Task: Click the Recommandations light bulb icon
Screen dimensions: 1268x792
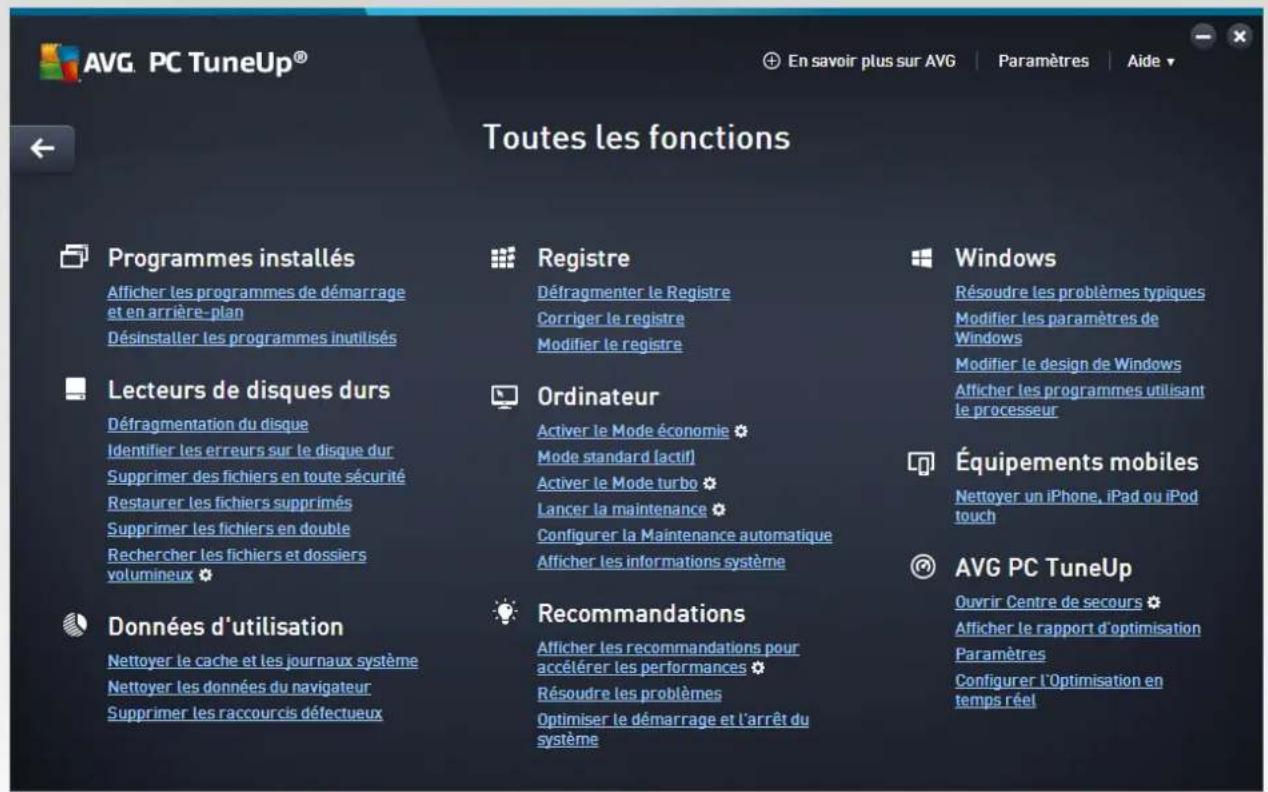Action: pyautogui.click(x=504, y=611)
